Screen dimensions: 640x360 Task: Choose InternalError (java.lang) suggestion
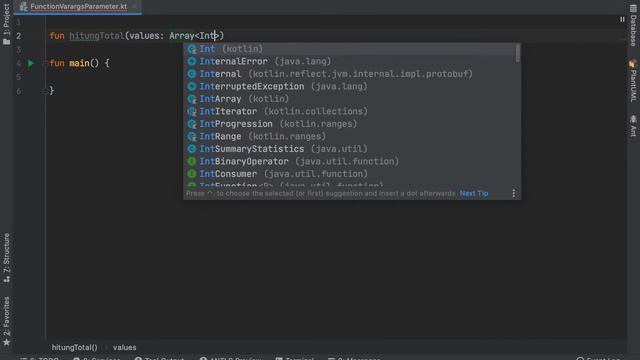[x=349, y=61]
